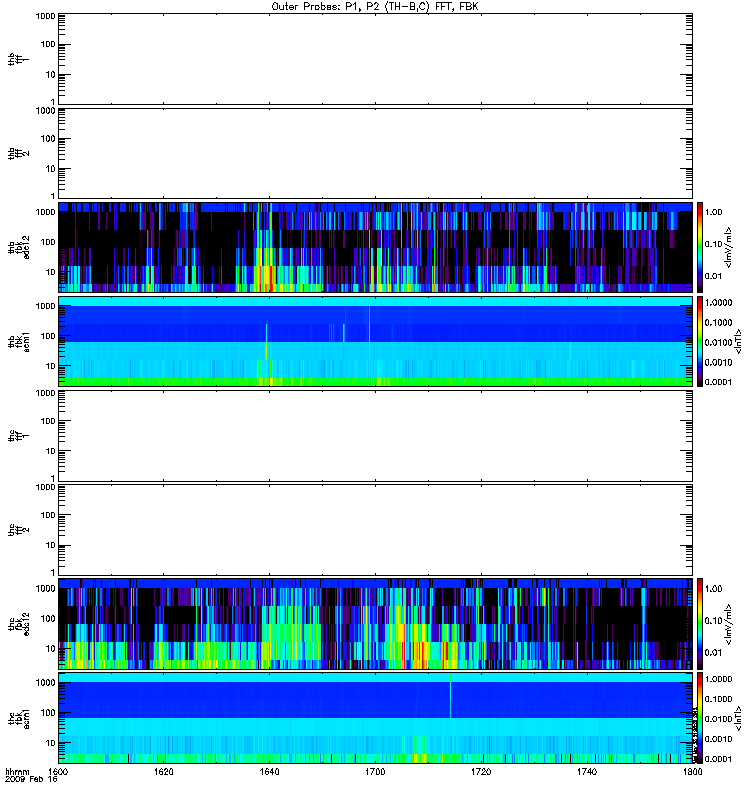Click the vertical spike near 1714 in thc scm1
Viewport: 750px width, 800px height.
[451, 696]
